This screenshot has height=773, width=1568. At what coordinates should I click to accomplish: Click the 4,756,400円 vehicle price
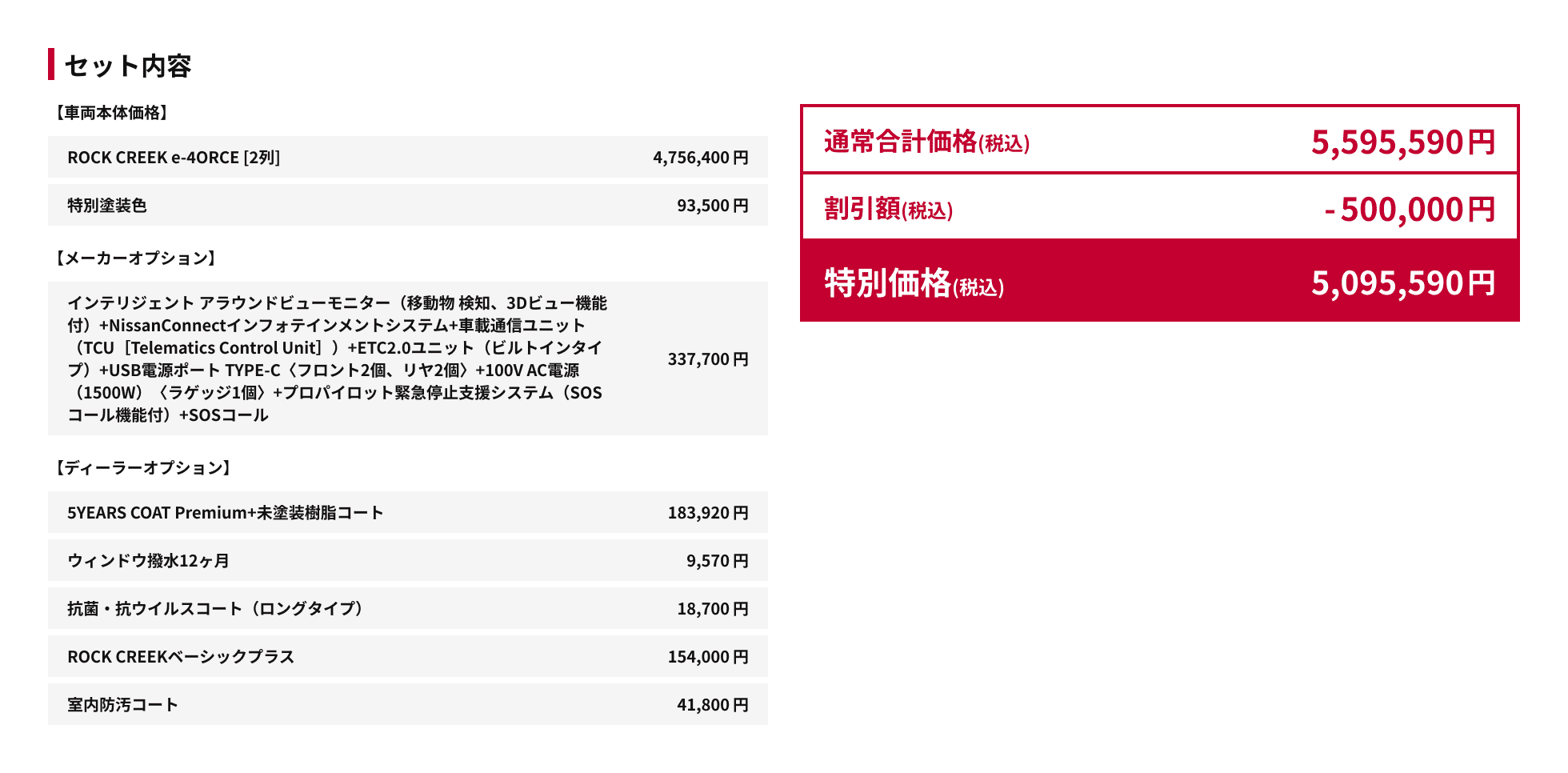[x=701, y=158]
